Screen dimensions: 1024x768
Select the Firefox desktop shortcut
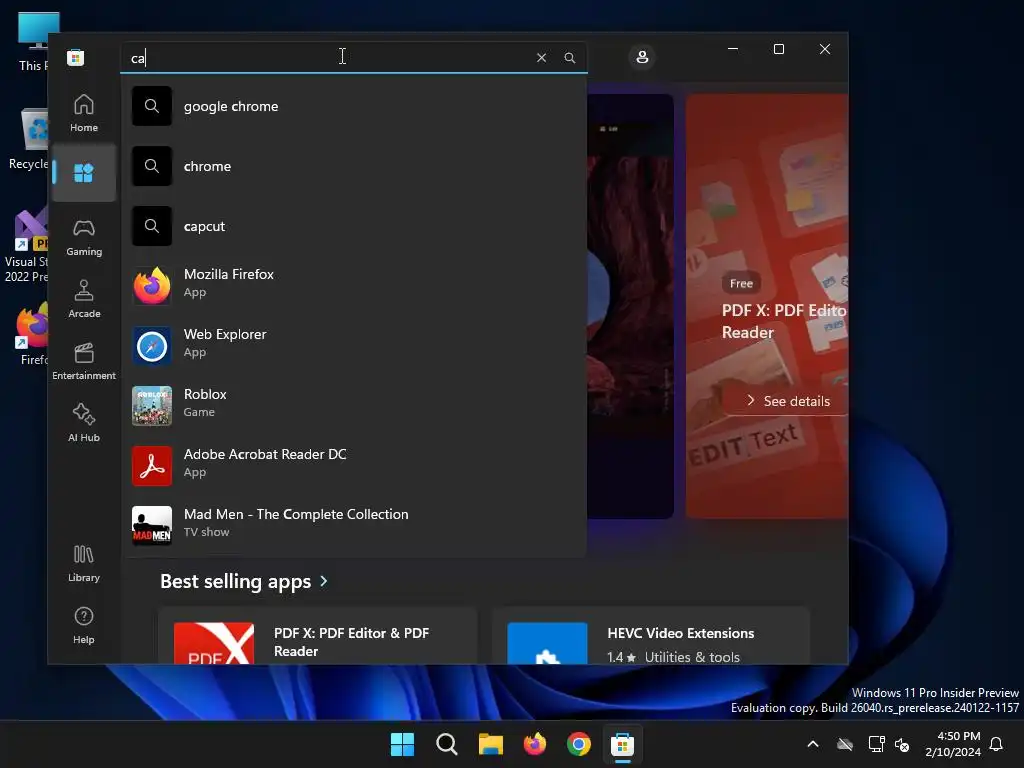coord(32,334)
